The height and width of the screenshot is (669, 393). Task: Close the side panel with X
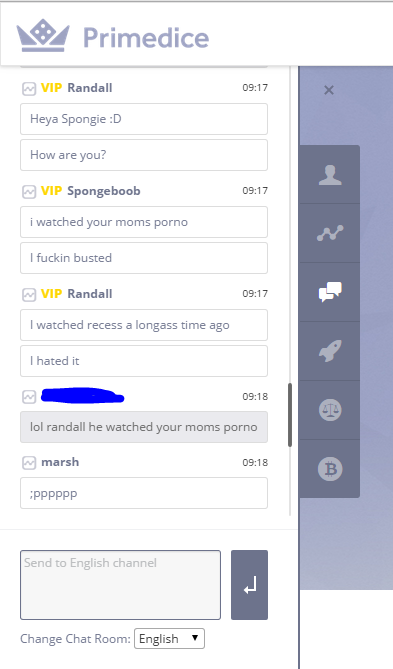click(x=329, y=90)
